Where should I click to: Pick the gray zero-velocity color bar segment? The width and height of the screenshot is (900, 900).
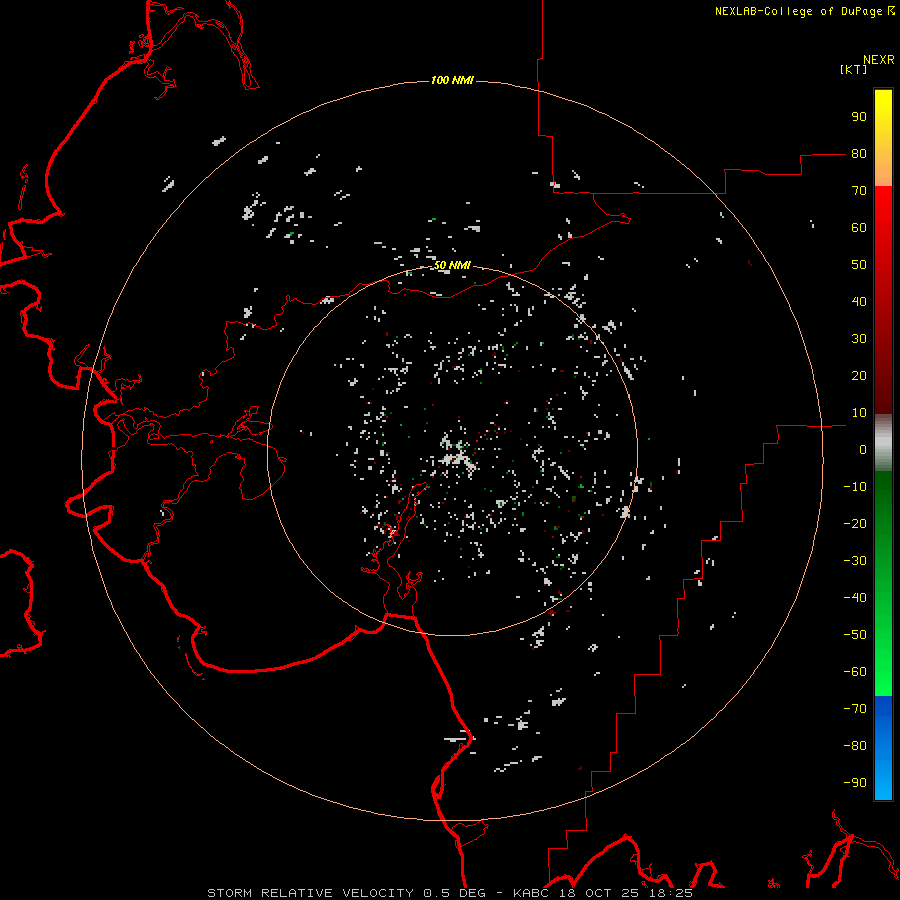click(883, 443)
